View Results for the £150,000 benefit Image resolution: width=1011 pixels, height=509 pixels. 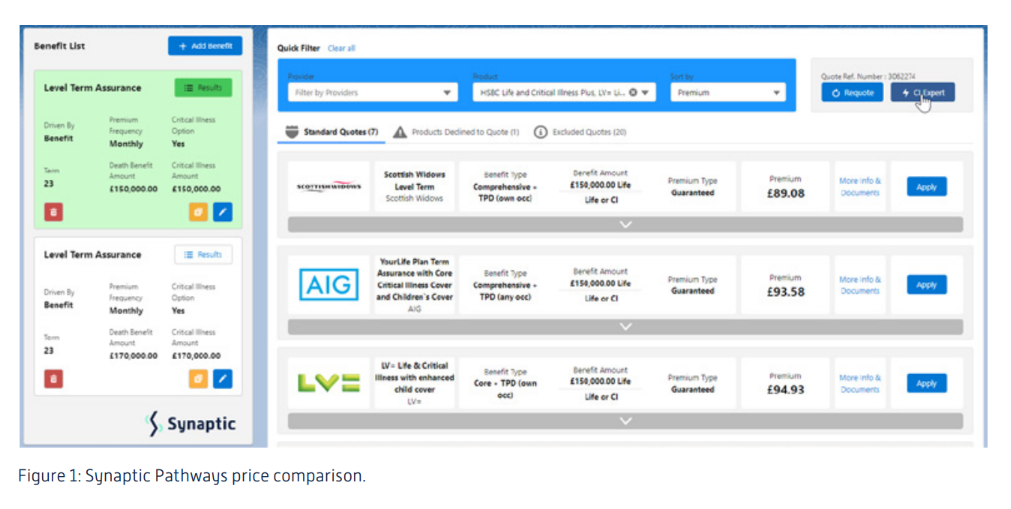[203, 88]
